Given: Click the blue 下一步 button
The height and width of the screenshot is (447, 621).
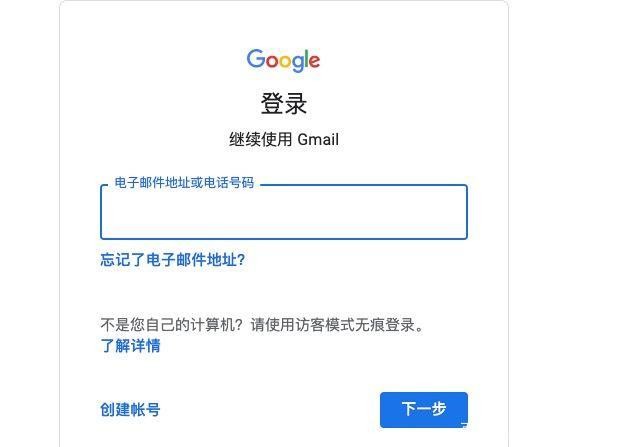Looking at the screenshot, I should [424, 409].
